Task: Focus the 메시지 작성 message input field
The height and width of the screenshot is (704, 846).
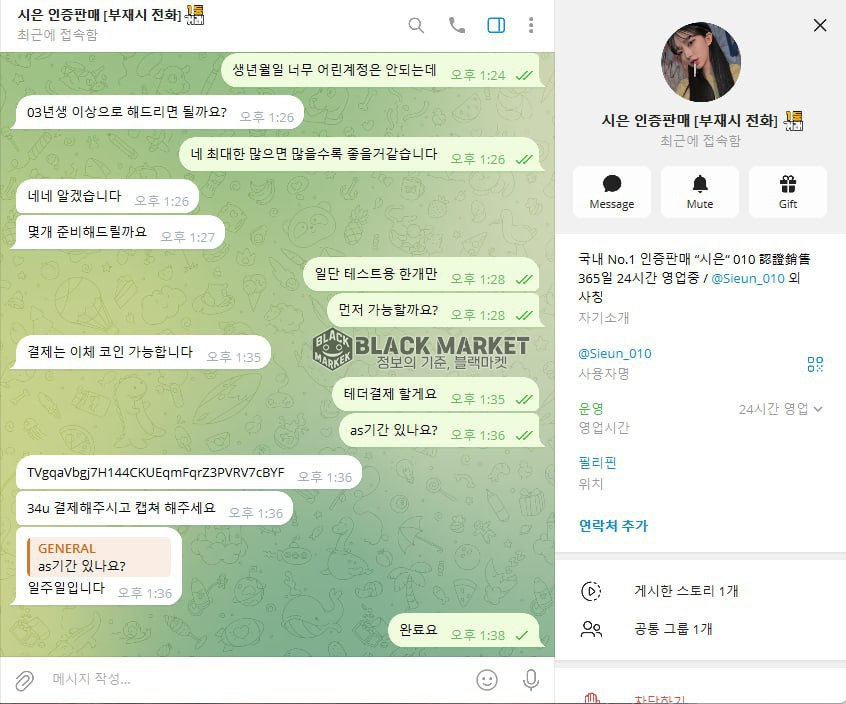Action: click(x=259, y=679)
